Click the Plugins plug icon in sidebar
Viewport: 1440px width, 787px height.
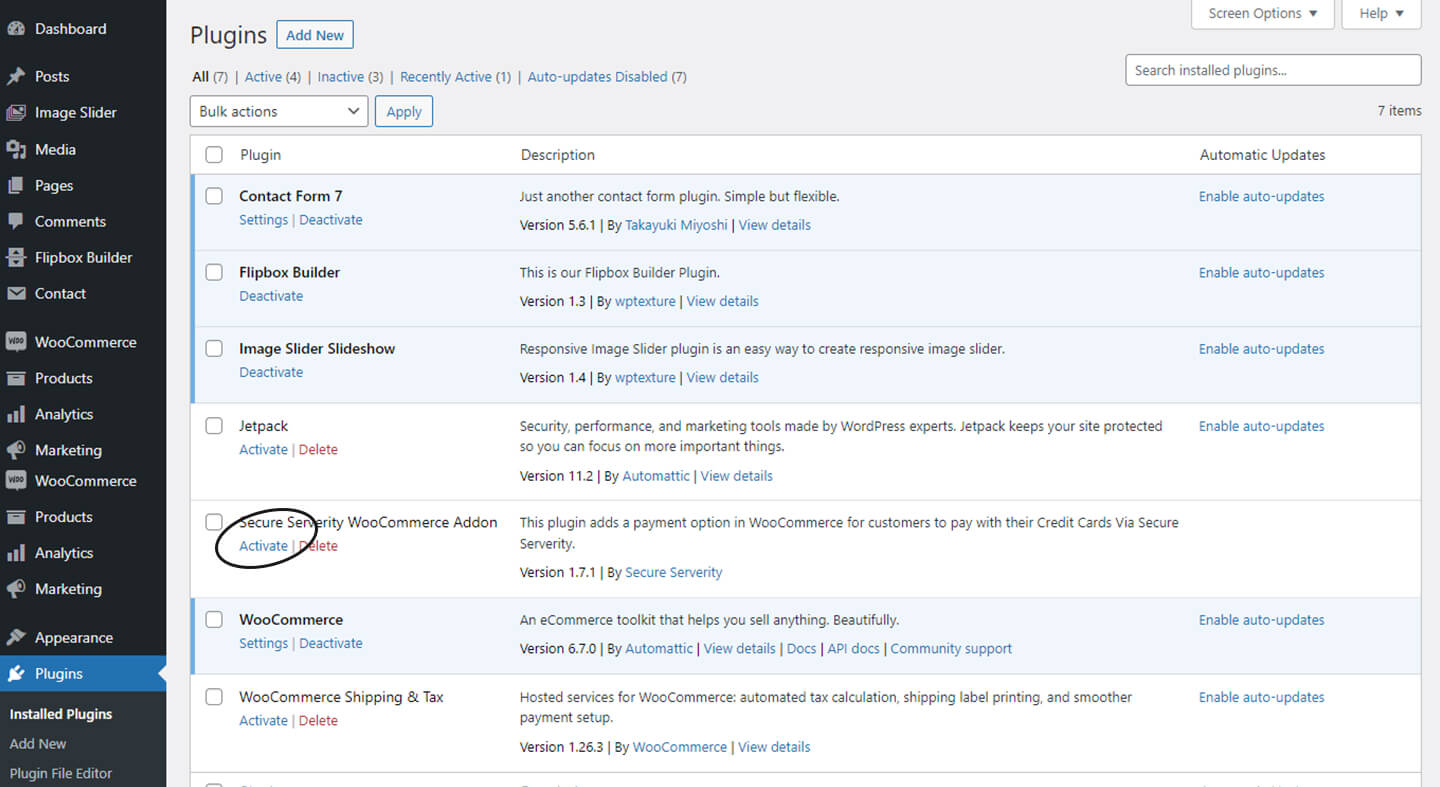(x=16, y=673)
